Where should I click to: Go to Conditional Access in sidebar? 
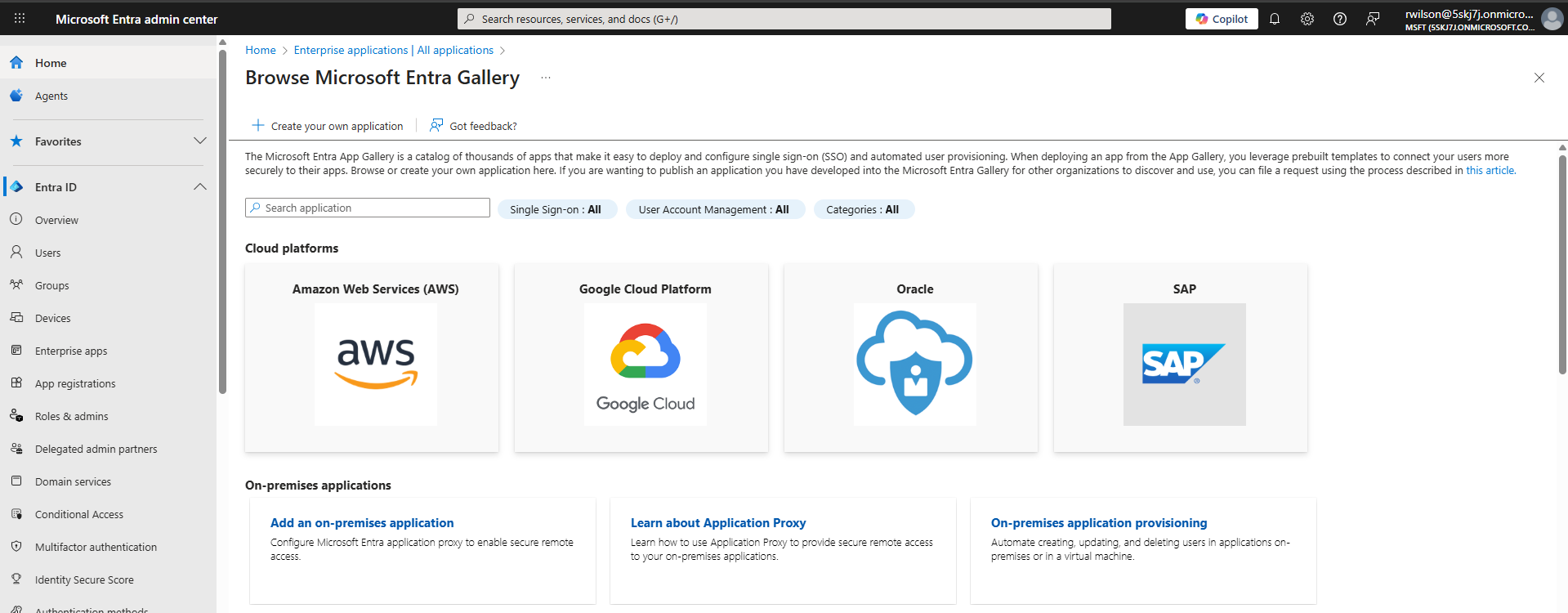pos(79,514)
